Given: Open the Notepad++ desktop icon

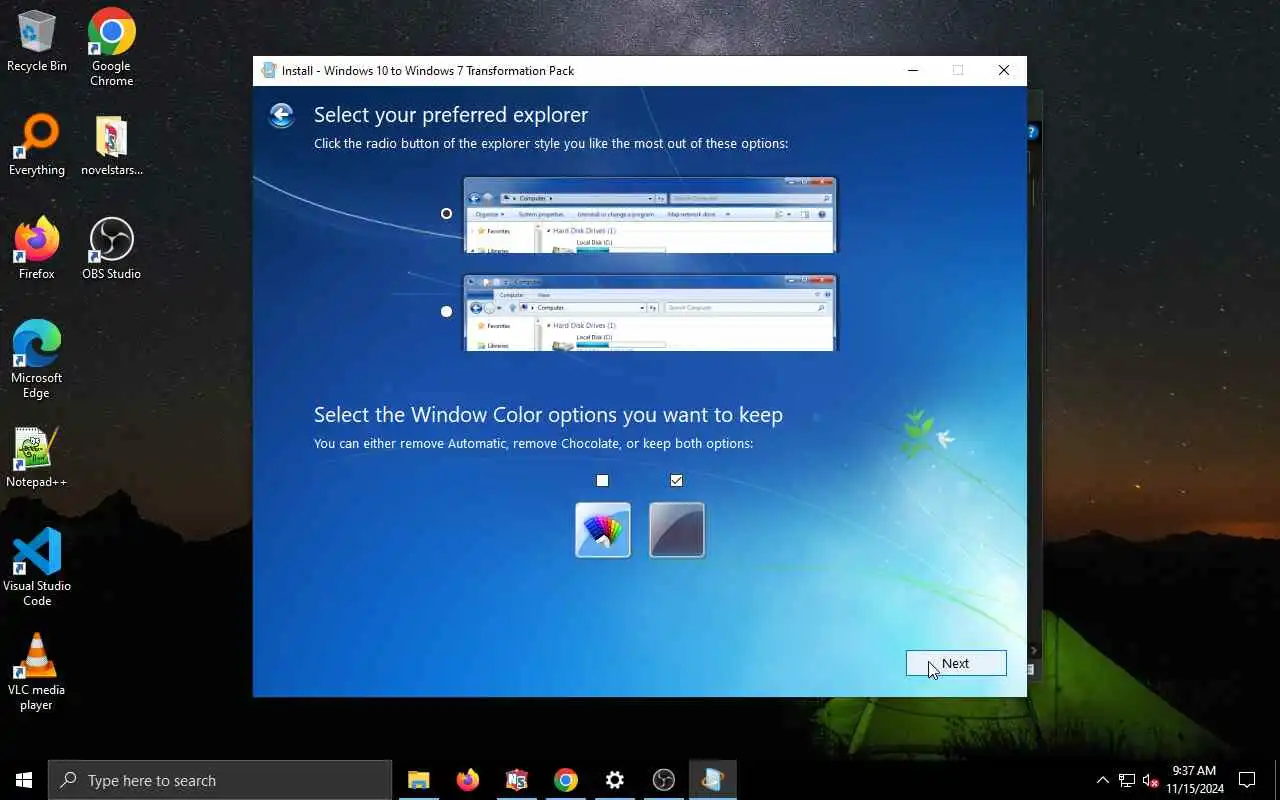Looking at the screenshot, I should 37,458.
